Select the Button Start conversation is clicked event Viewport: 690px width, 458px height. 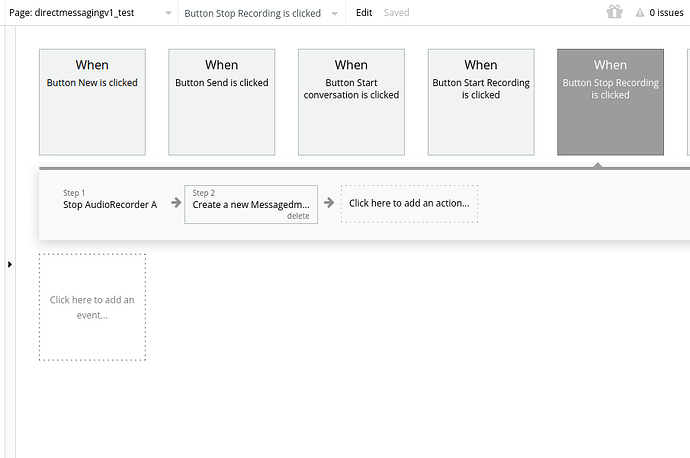[x=351, y=102]
